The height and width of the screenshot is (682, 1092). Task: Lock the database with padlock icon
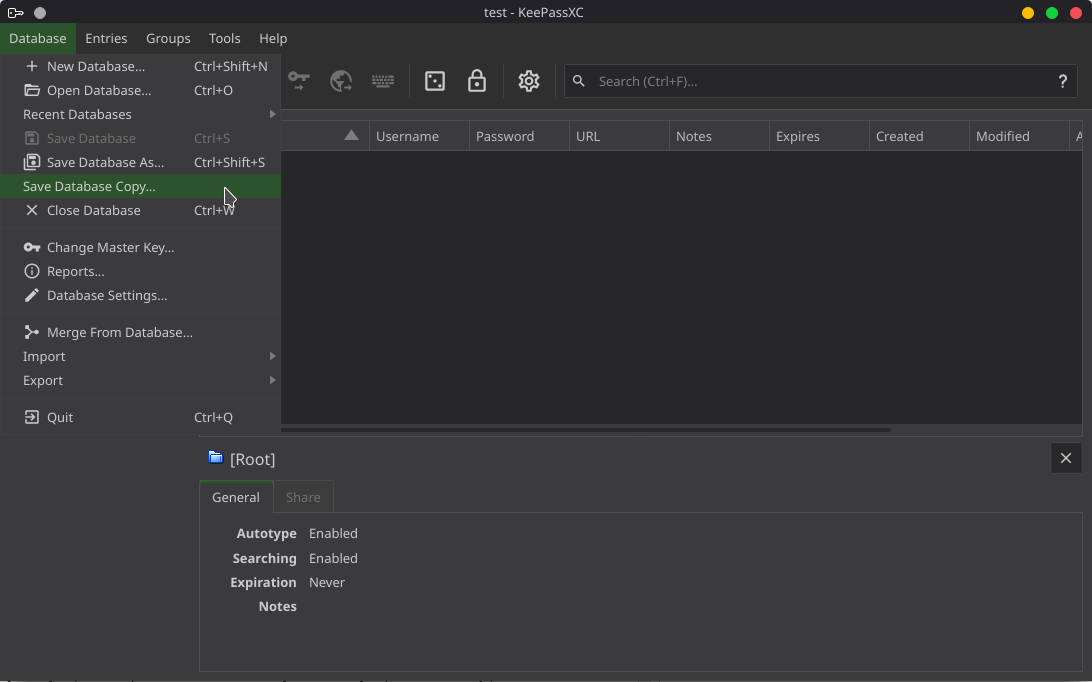(476, 81)
